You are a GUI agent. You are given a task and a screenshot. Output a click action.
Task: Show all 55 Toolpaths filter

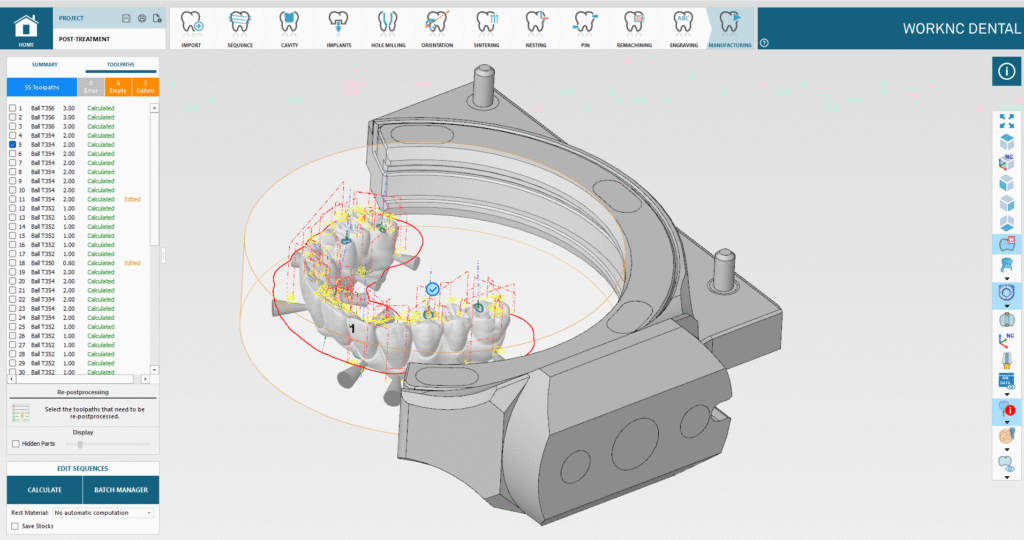pos(42,87)
